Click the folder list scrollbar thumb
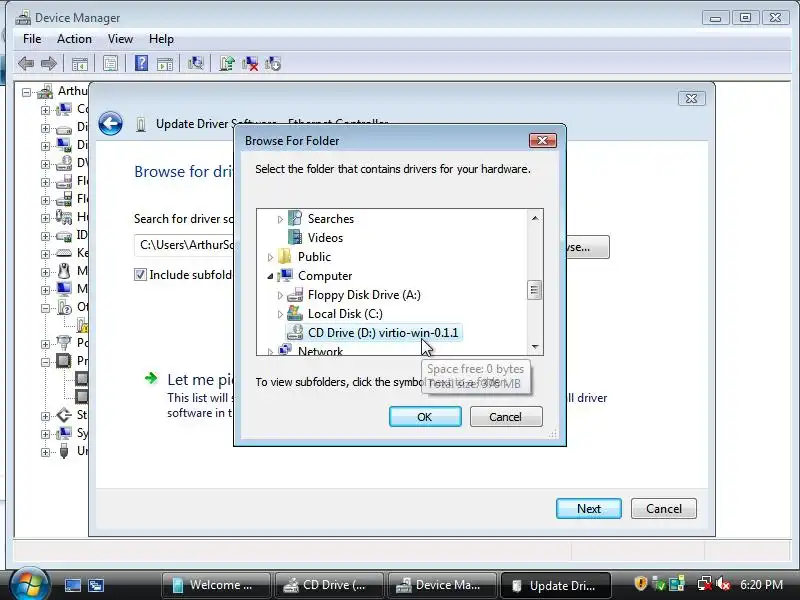Screen dimensions: 800x600 point(534,290)
